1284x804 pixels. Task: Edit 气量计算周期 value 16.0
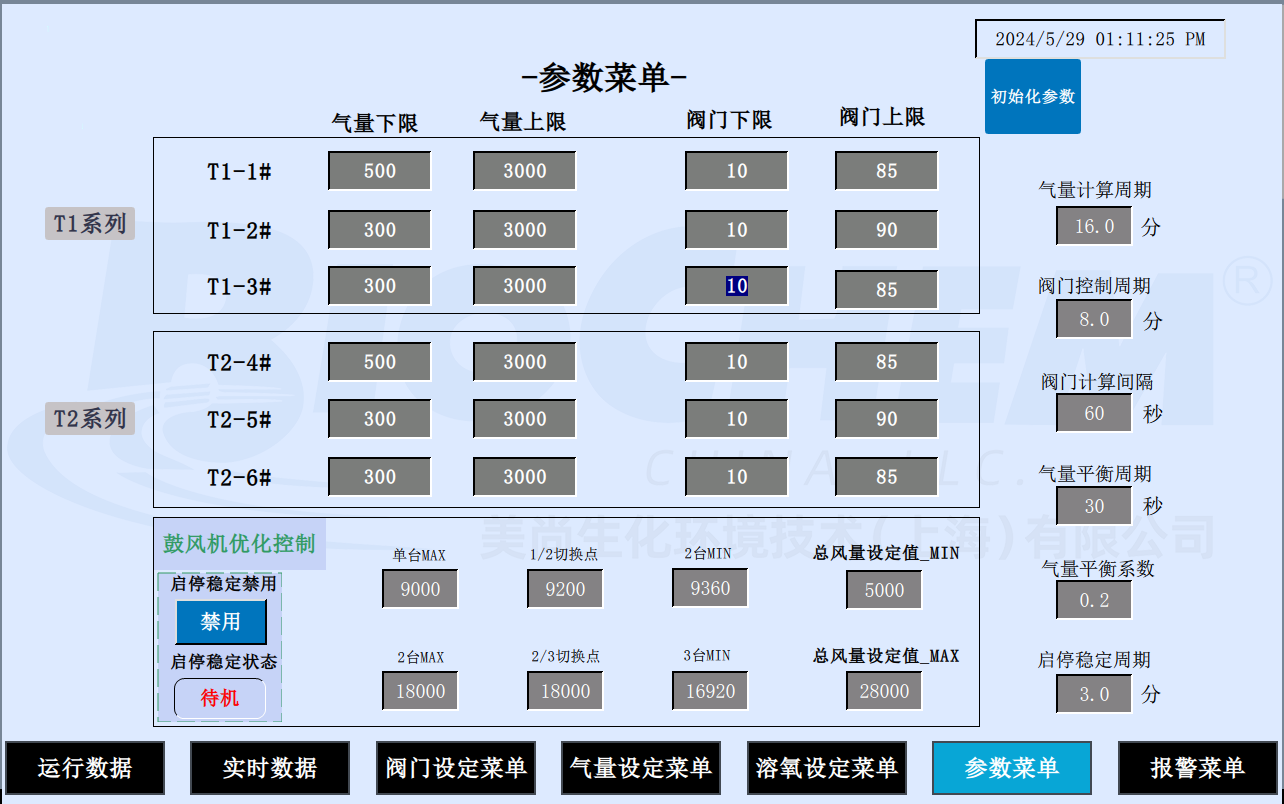(x=1094, y=226)
